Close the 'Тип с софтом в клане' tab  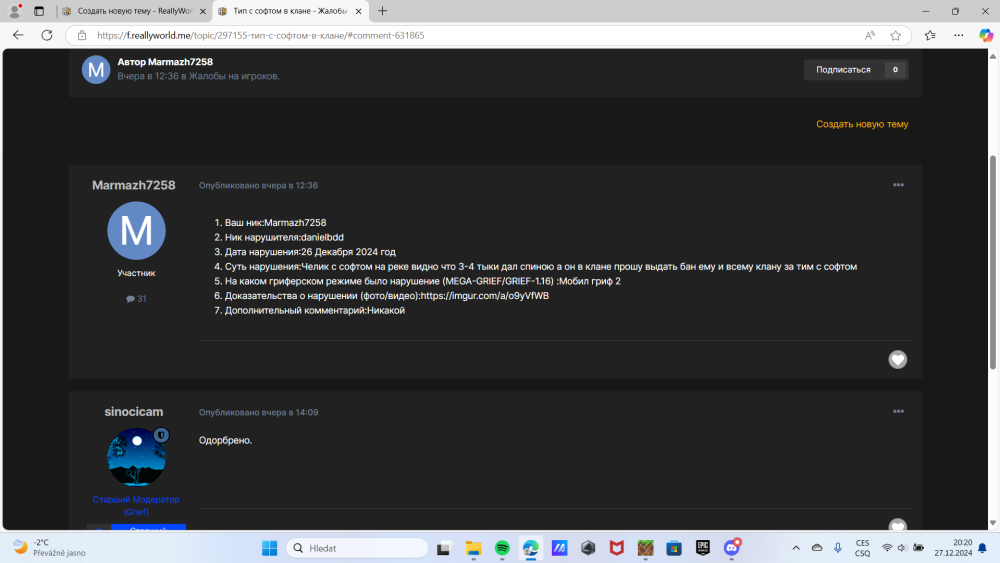tap(358, 11)
